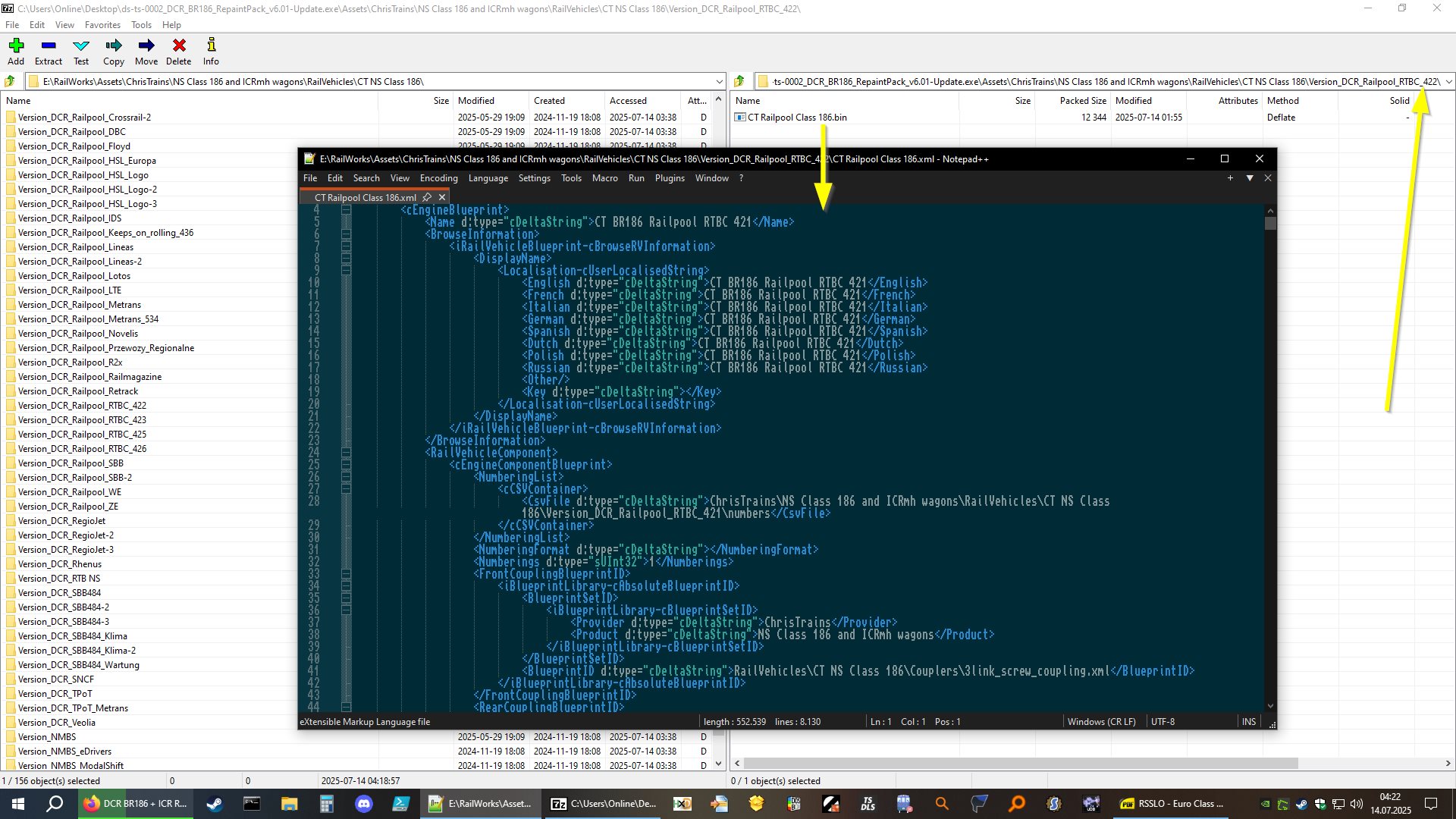Viewport: 1456px width, 819px height.
Task: Click the Add toolbar icon in 7-Zip
Action: (x=16, y=52)
